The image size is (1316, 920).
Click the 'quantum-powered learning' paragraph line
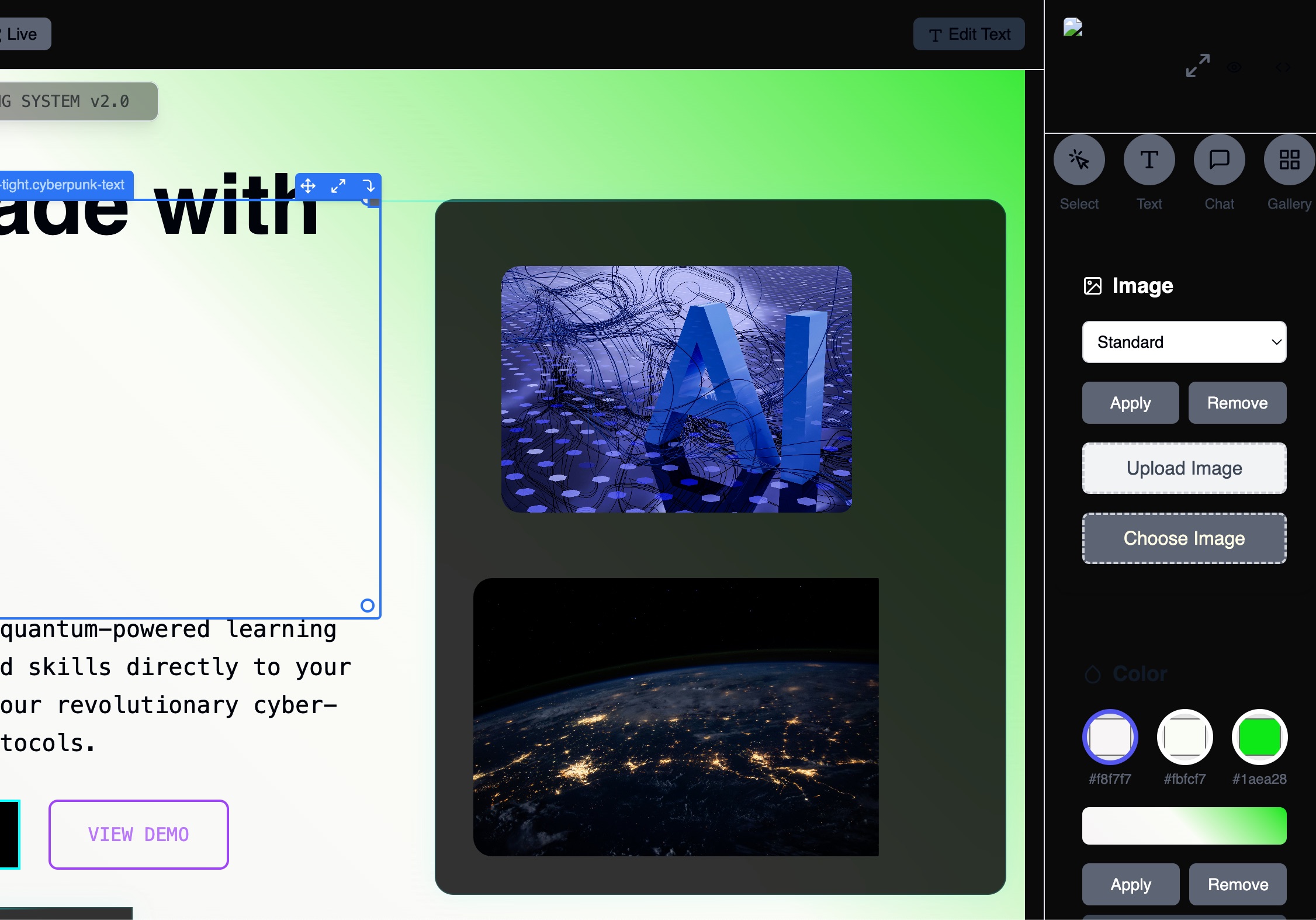(168, 630)
